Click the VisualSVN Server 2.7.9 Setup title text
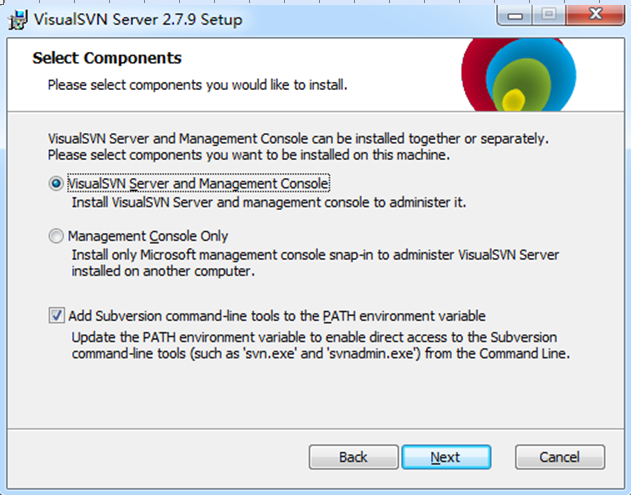The width and height of the screenshot is (631, 495). pyautogui.click(x=137, y=19)
